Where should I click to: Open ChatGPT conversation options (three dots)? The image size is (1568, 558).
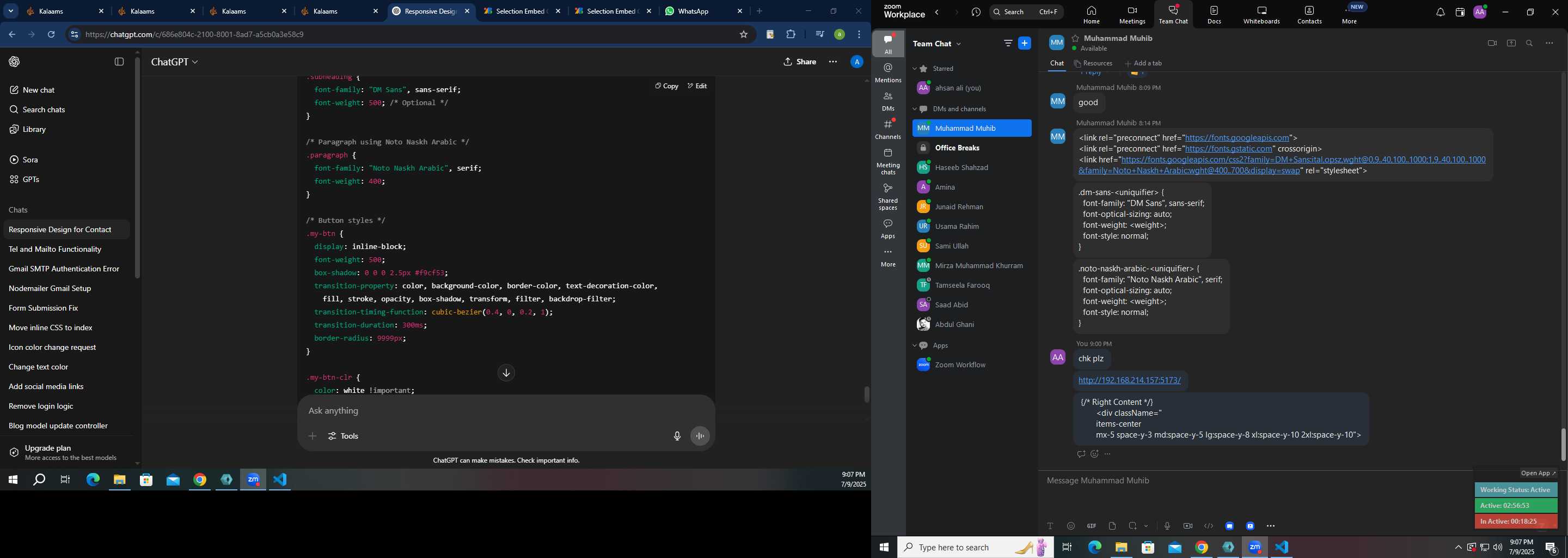click(x=832, y=62)
